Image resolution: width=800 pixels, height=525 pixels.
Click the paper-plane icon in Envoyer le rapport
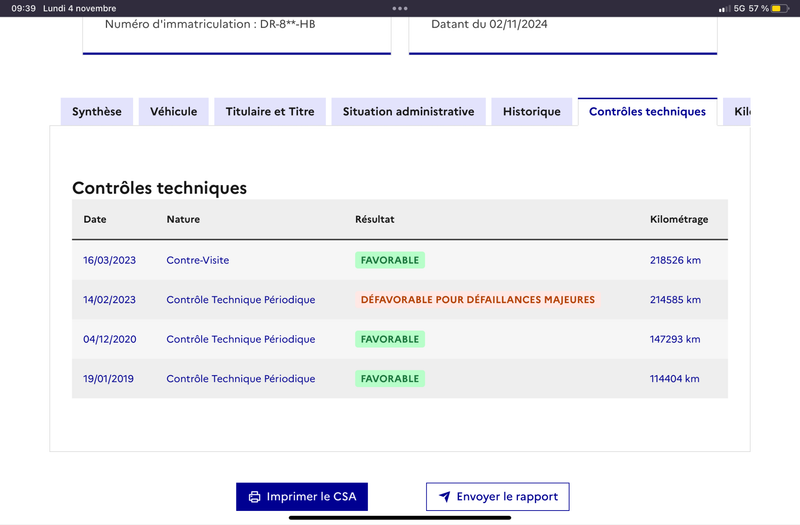click(444, 496)
